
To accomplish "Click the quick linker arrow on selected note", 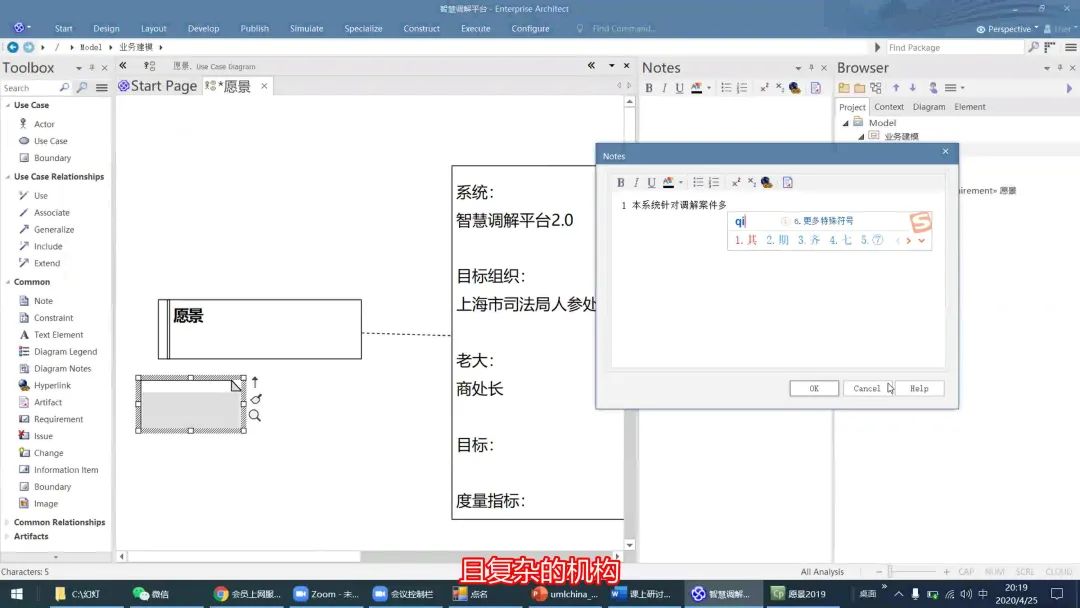I will pos(255,381).
